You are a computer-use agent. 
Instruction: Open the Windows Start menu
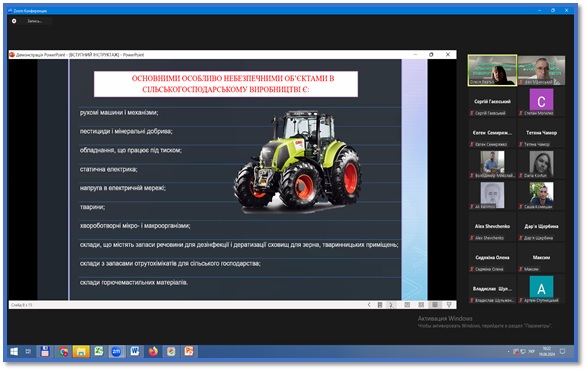pyautogui.click(x=14, y=352)
